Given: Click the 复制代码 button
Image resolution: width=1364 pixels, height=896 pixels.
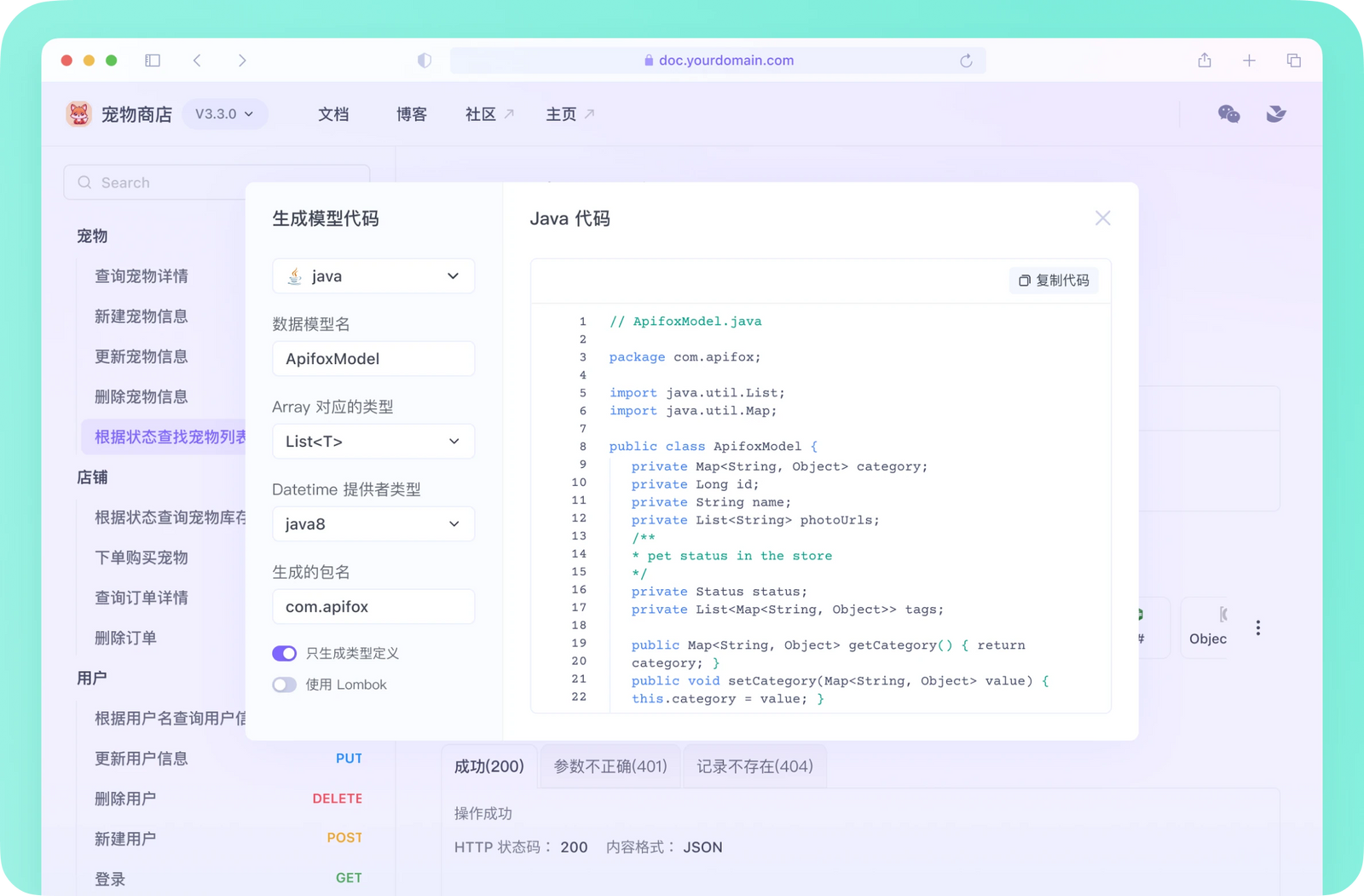Looking at the screenshot, I should coord(1055,280).
